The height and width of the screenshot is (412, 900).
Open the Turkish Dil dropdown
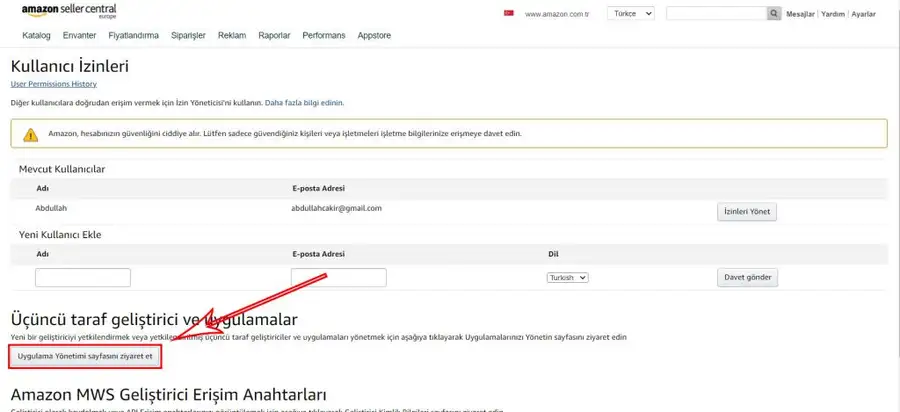[x=568, y=278]
